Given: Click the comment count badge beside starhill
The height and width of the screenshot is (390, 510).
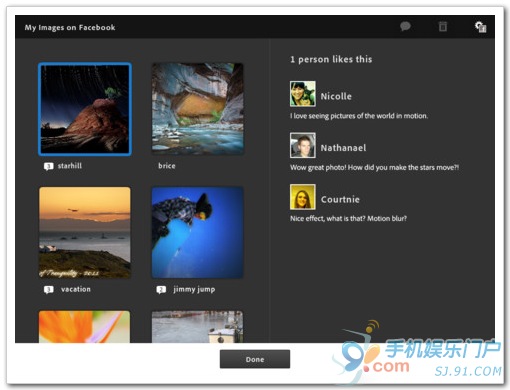Looking at the screenshot, I should (x=49, y=166).
